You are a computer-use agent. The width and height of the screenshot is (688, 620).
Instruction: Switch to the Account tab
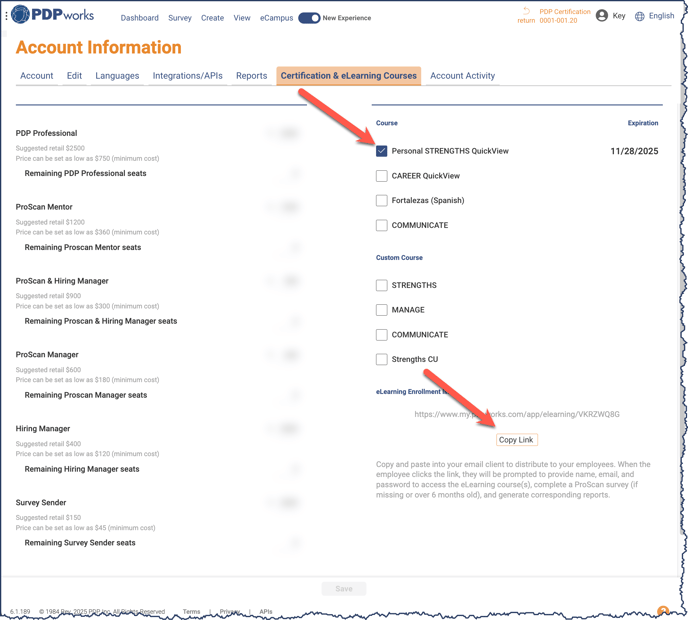tap(36, 76)
